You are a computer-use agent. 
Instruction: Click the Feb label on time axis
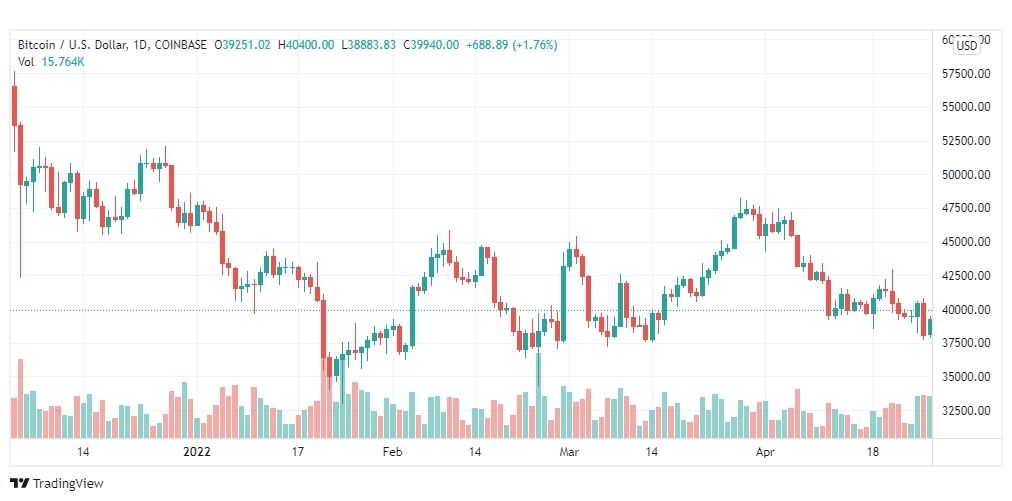click(391, 452)
